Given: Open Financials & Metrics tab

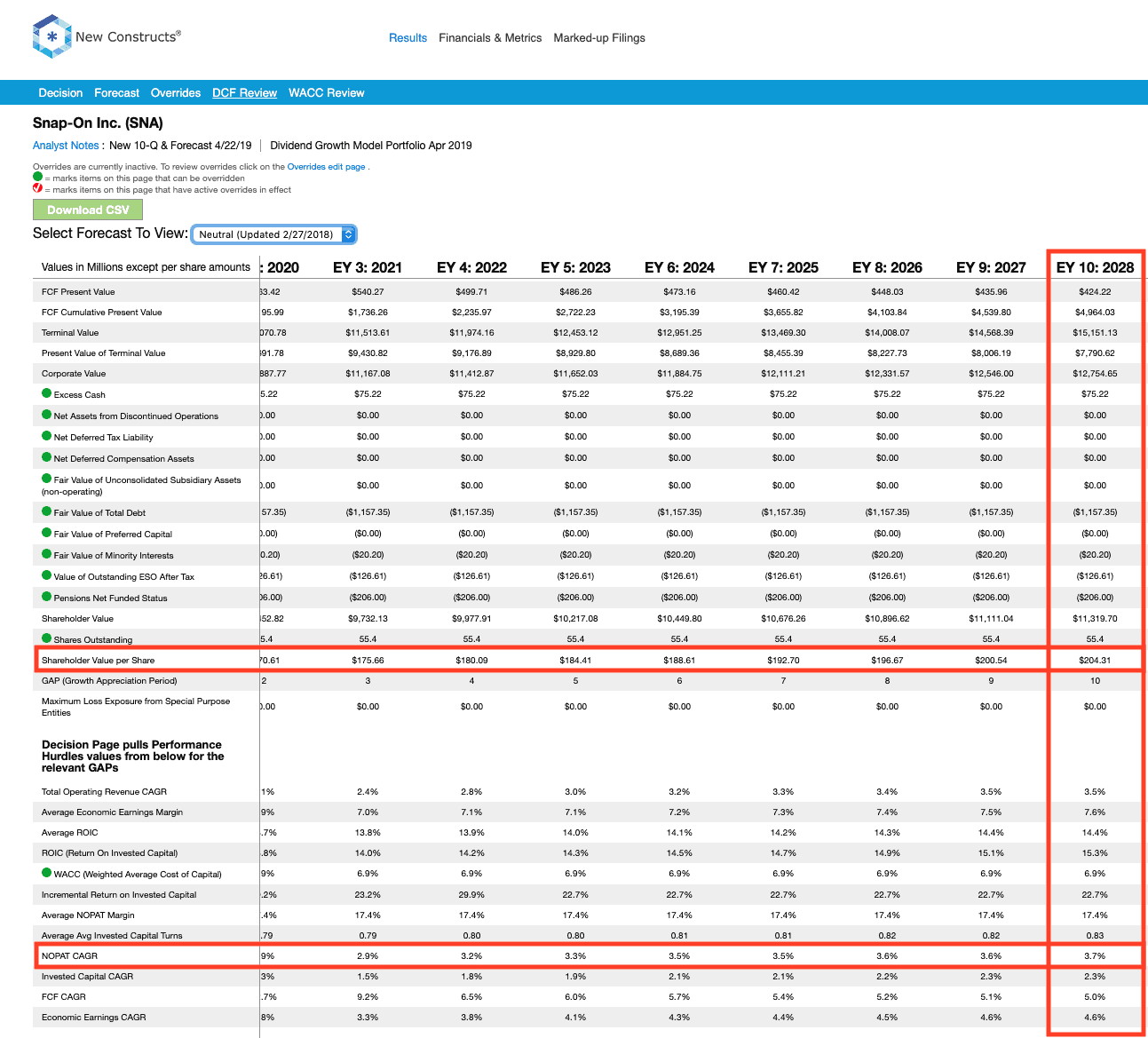Looking at the screenshot, I should click(490, 38).
